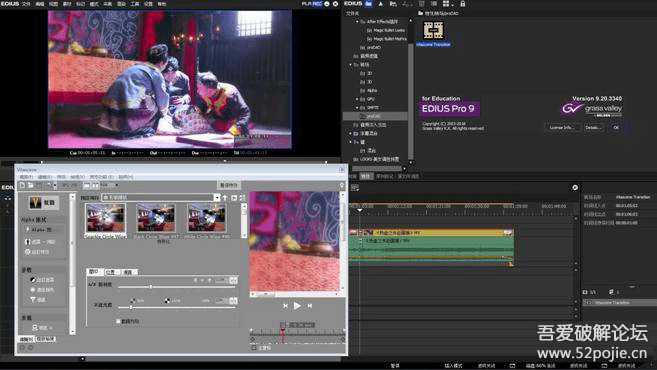
Task: Click the timeline settings icon above the ruler
Action: [355, 188]
